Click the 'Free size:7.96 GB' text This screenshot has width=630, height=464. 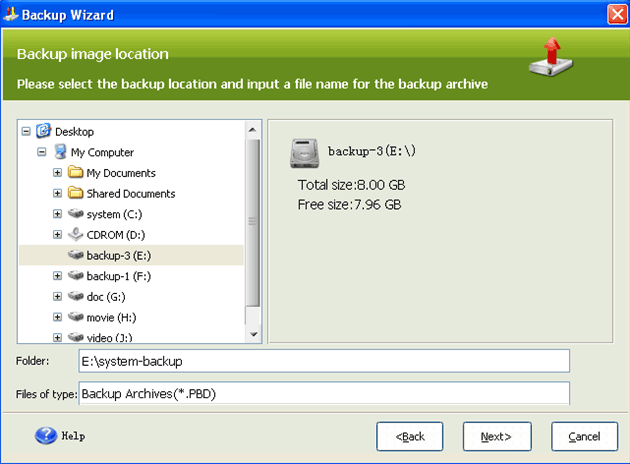coord(349,204)
